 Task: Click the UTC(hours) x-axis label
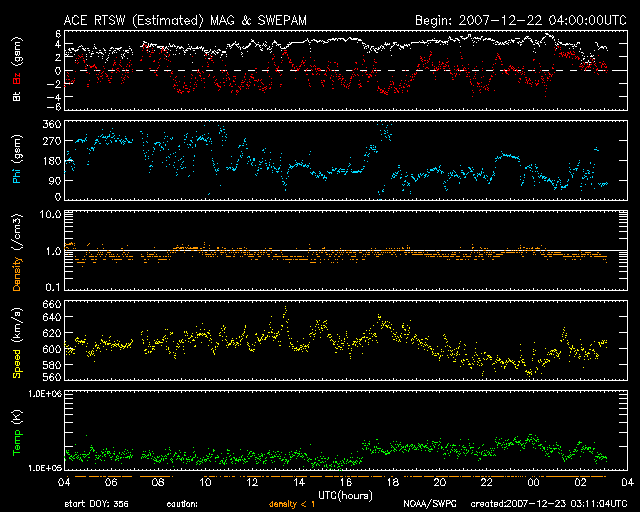point(343,494)
